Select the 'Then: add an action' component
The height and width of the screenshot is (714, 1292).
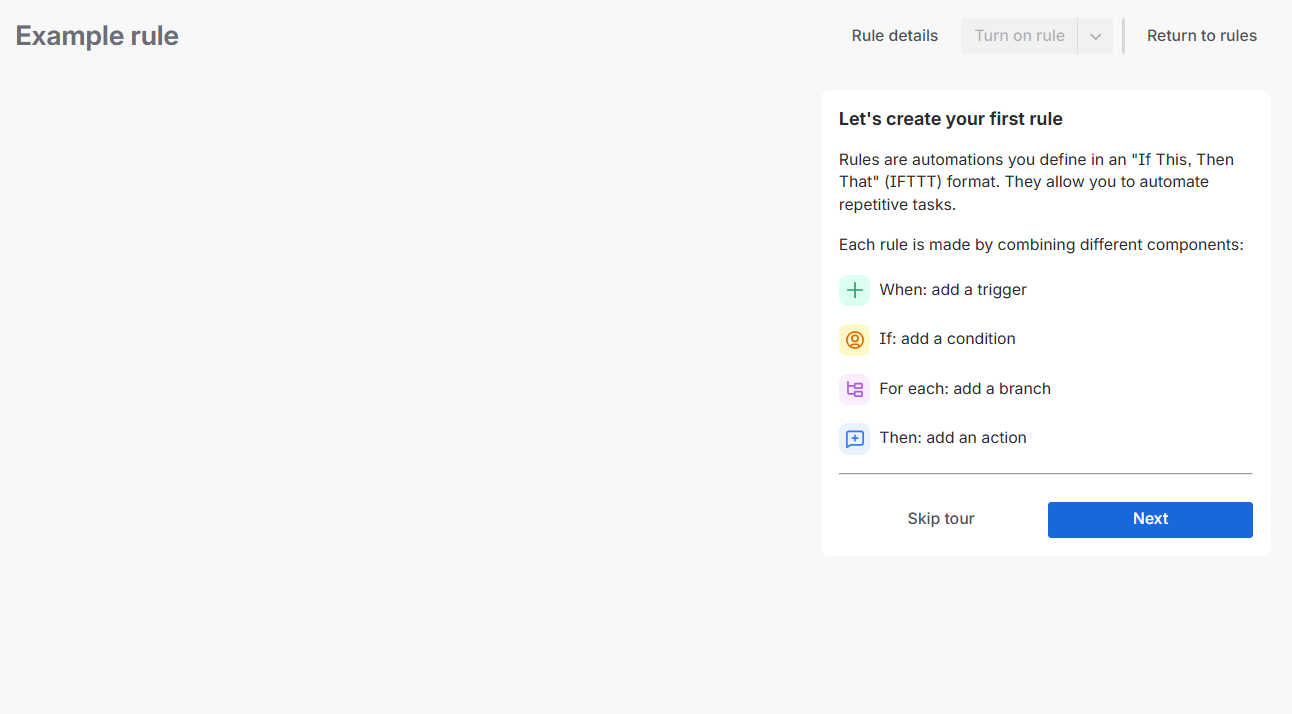pos(952,438)
